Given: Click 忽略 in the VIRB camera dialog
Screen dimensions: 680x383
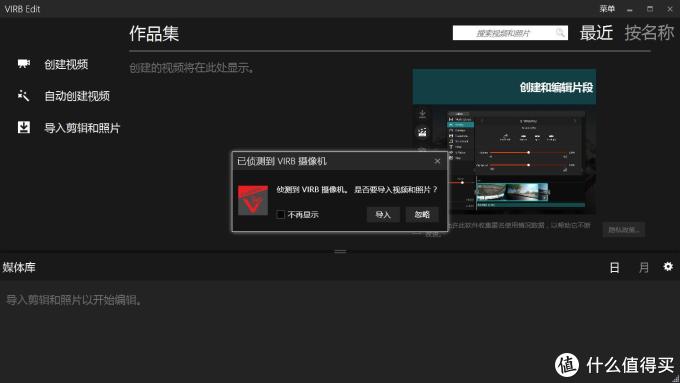Looking at the screenshot, I should (422, 214).
